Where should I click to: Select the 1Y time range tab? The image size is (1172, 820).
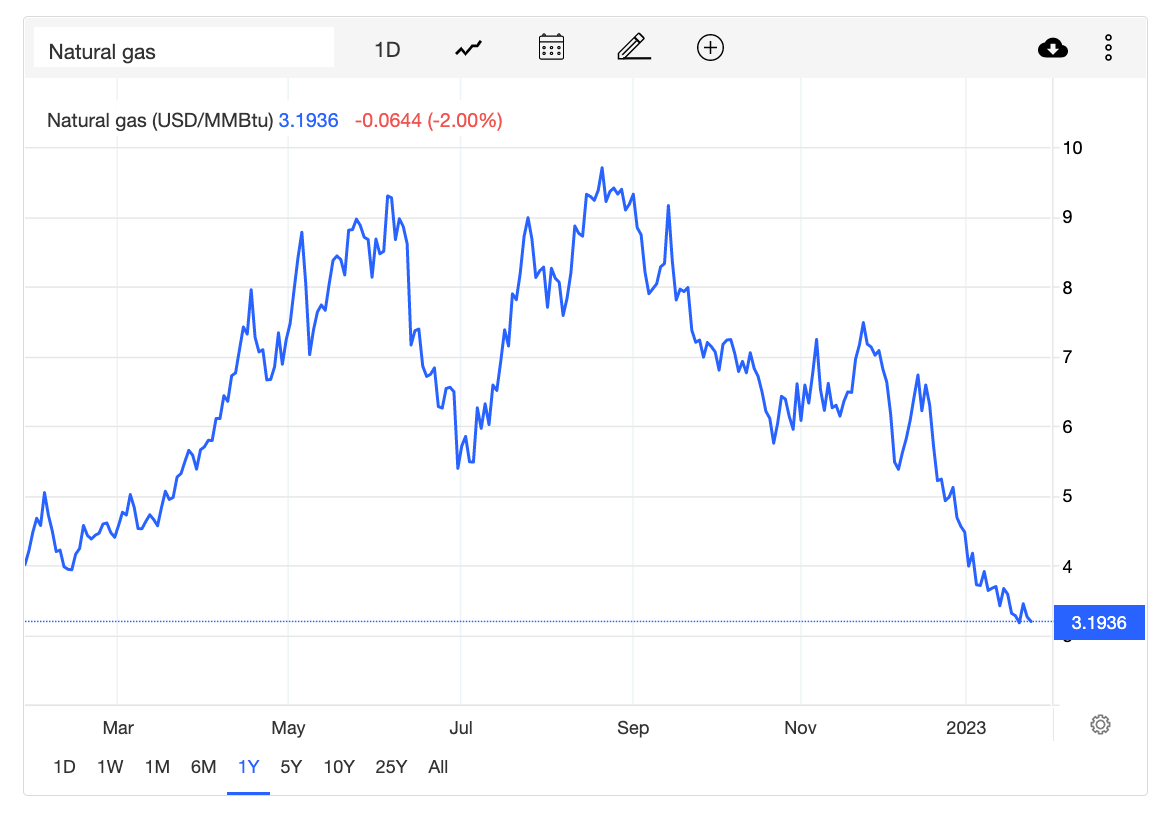point(248,767)
